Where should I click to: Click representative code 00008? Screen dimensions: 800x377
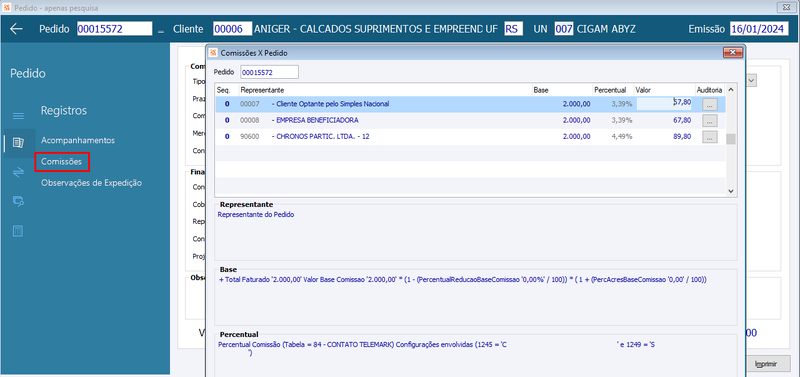point(250,120)
